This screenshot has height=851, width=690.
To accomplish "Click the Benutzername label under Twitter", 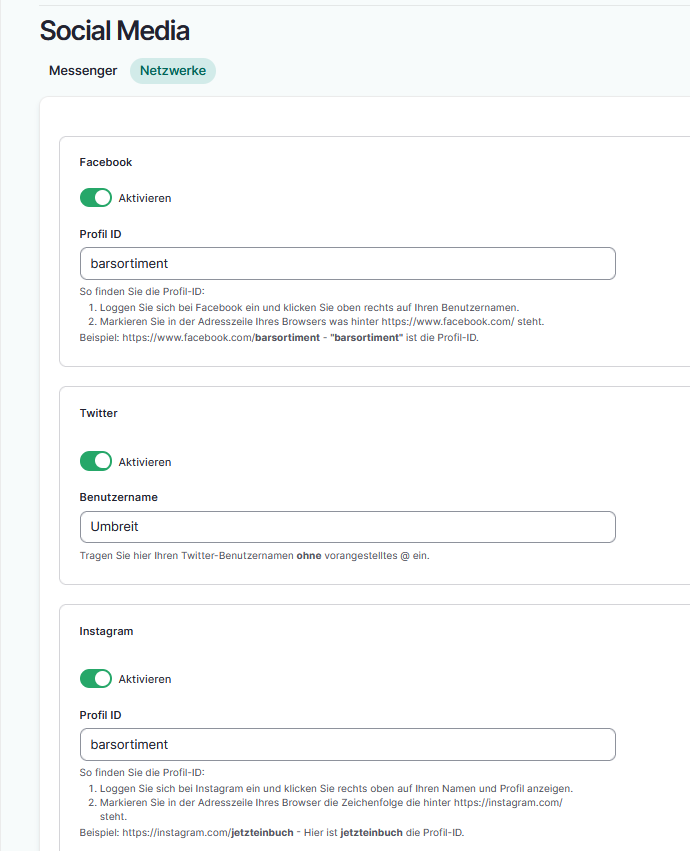I will pyautogui.click(x=119, y=497).
